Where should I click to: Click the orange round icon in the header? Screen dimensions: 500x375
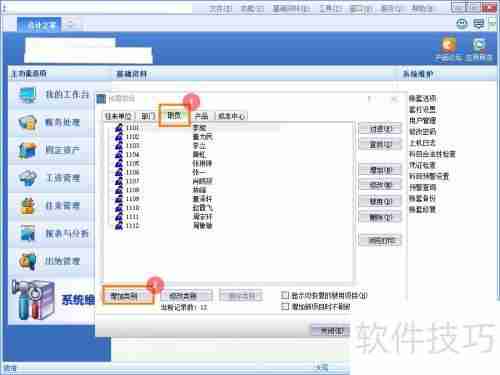(449, 44)
